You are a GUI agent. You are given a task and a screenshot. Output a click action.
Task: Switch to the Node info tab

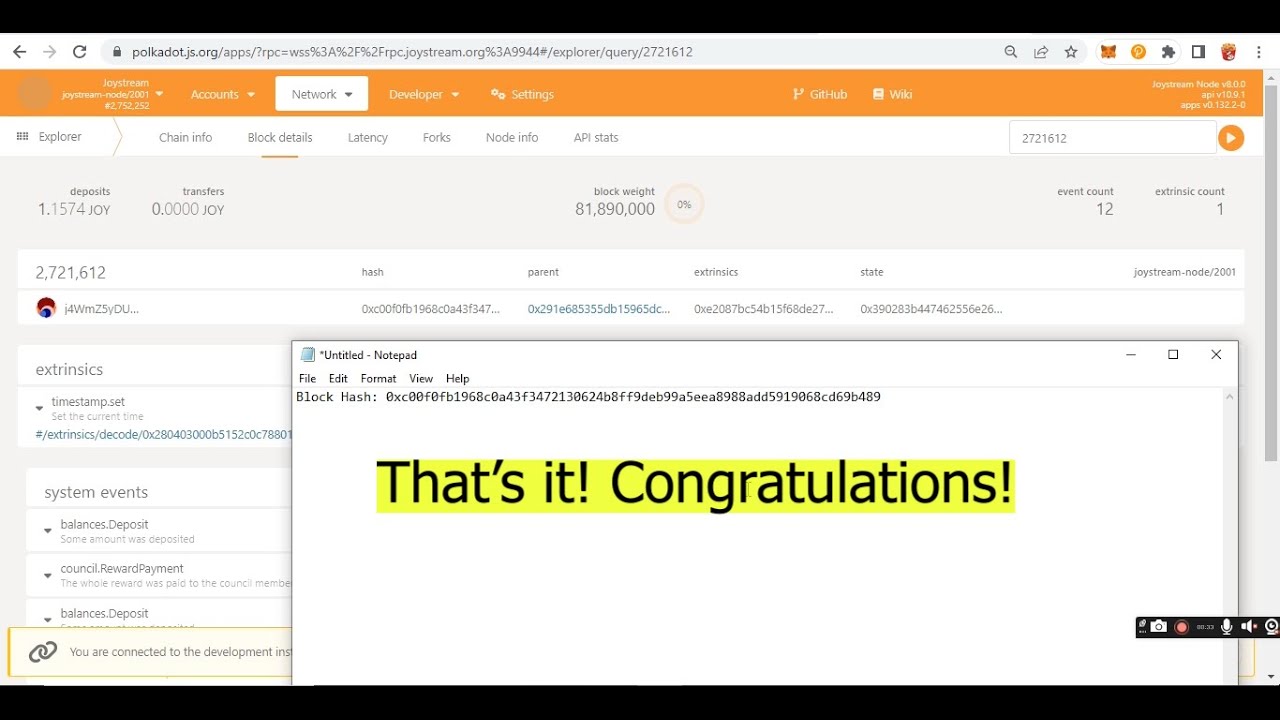tap(512, 137)
